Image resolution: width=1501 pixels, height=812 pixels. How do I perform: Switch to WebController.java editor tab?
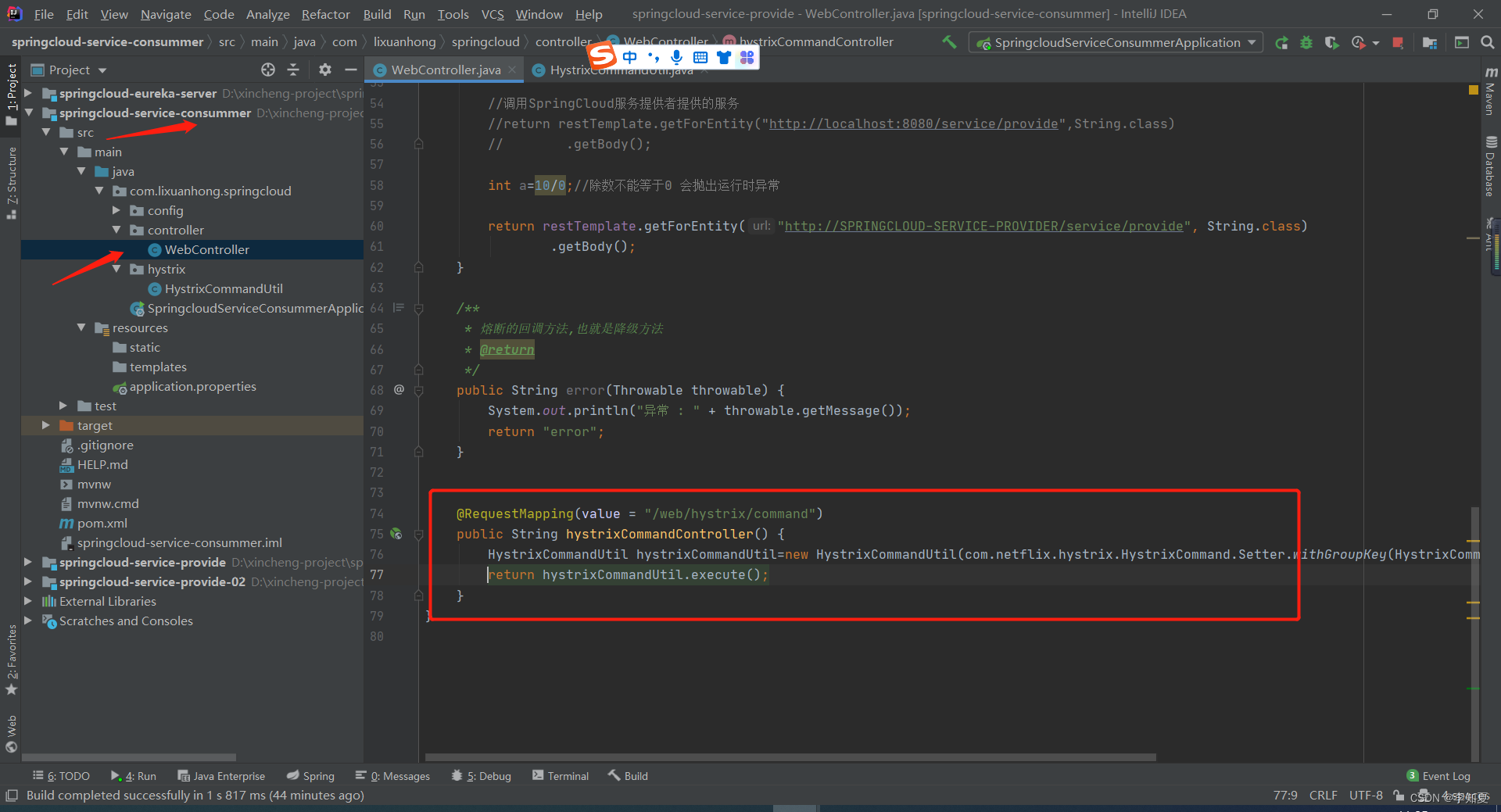(446, 70)
